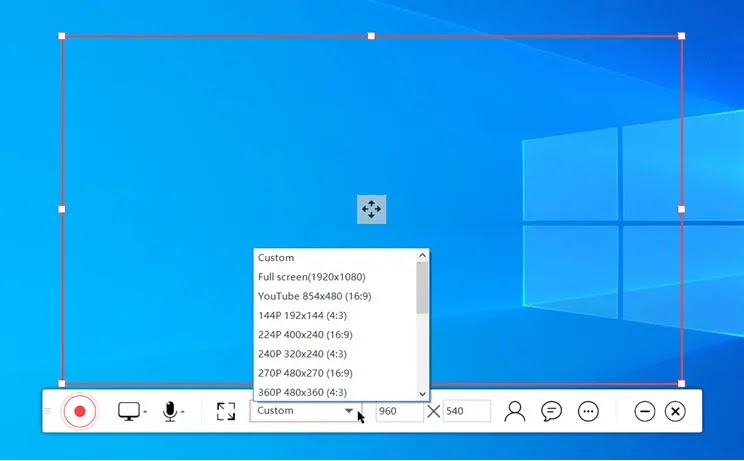Click the right-middle region resize handle
744x461 pixels.
coord(681,209)
